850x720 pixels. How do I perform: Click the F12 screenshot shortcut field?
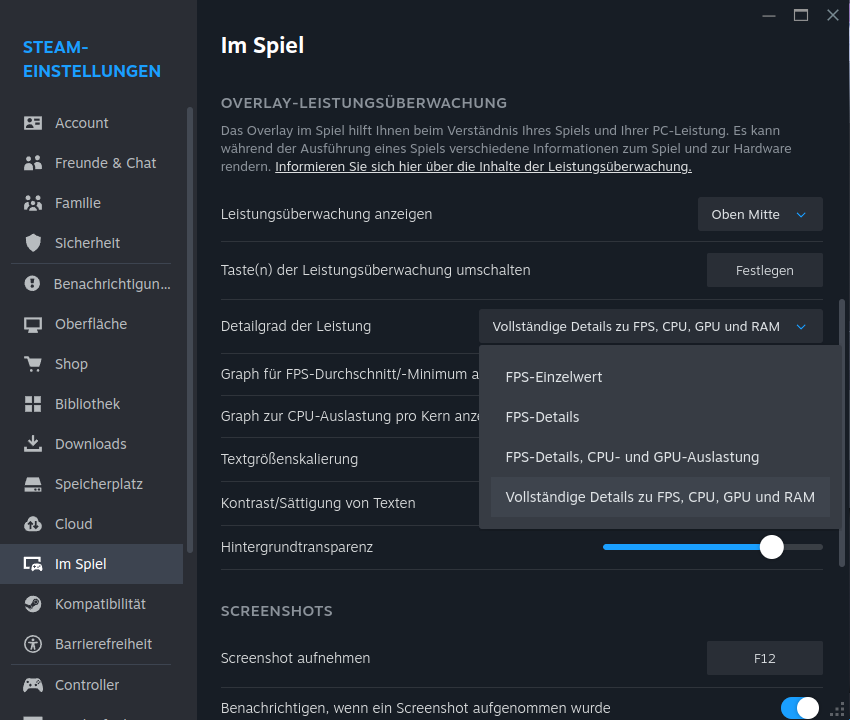click(x=764, y=658)
